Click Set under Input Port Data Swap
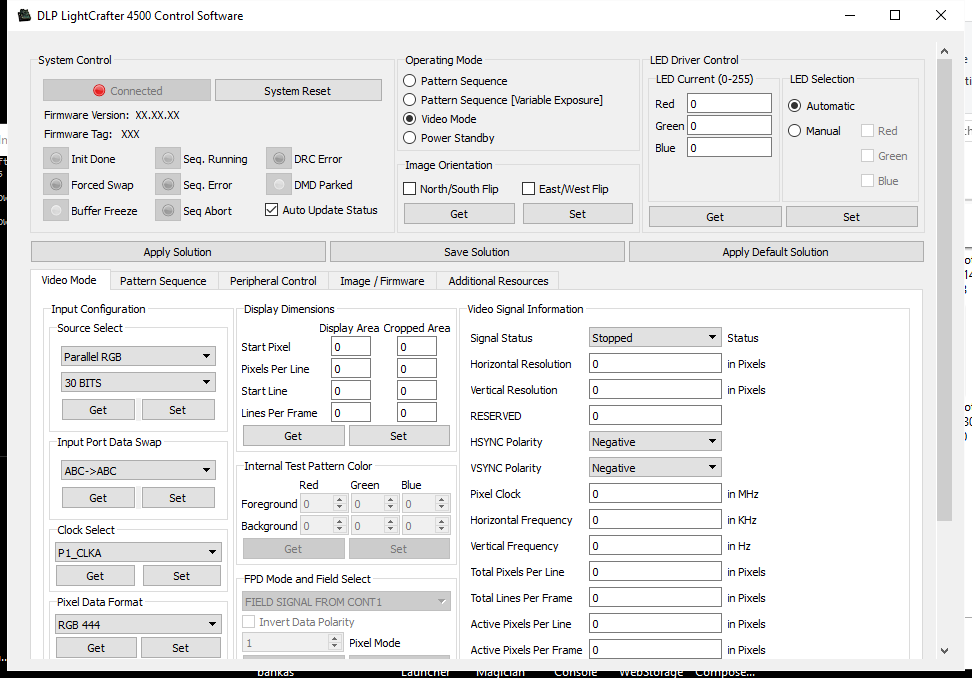This screenshot has width=972, height=678. (178, 498)
